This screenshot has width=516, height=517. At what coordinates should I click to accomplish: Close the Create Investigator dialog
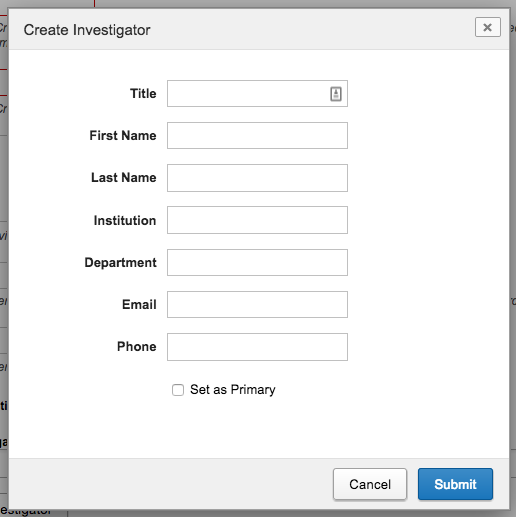pyautogui.click(x=488, y=27)
